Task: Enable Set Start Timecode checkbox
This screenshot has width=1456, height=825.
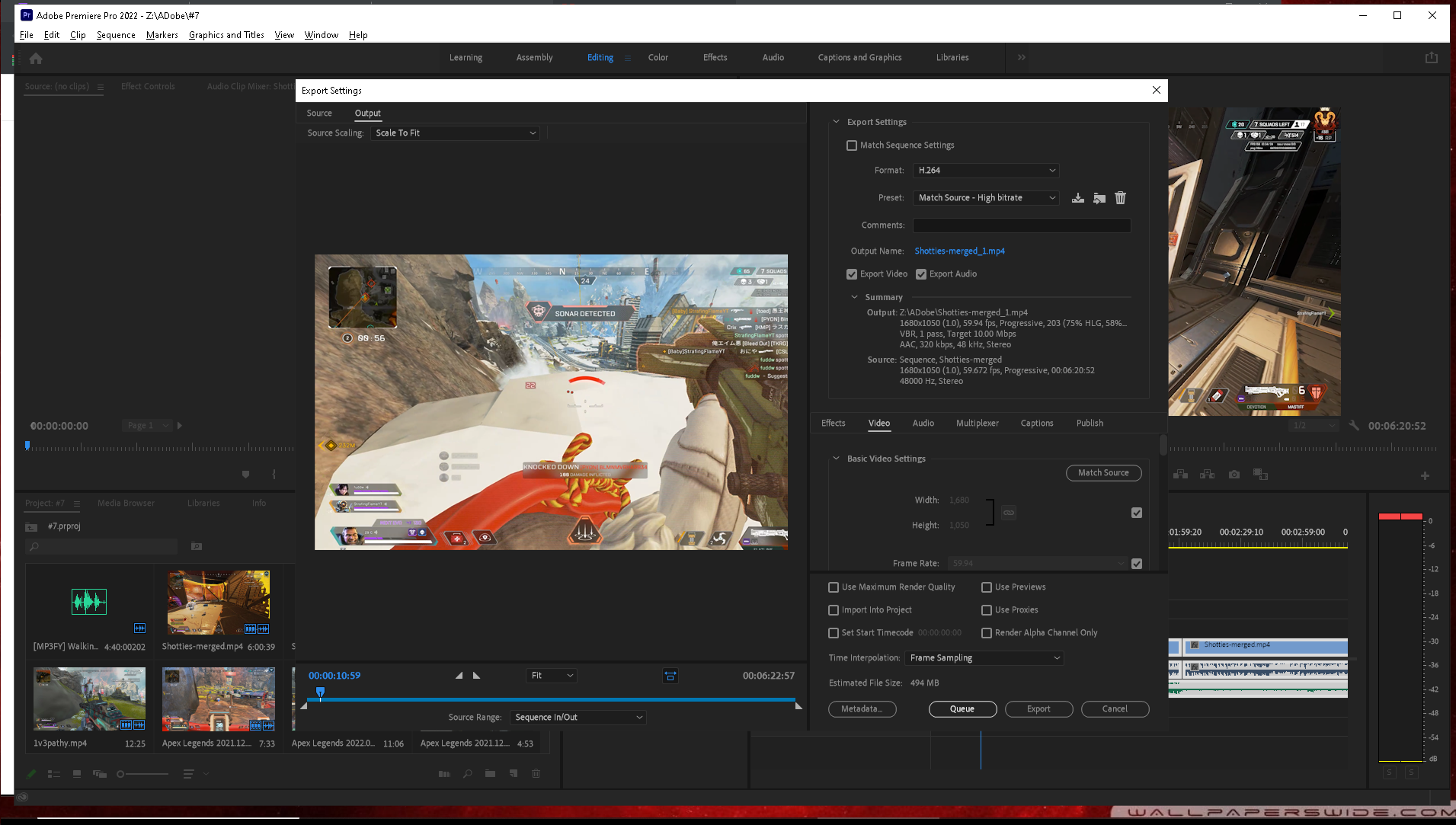Action: click(834, 633)
